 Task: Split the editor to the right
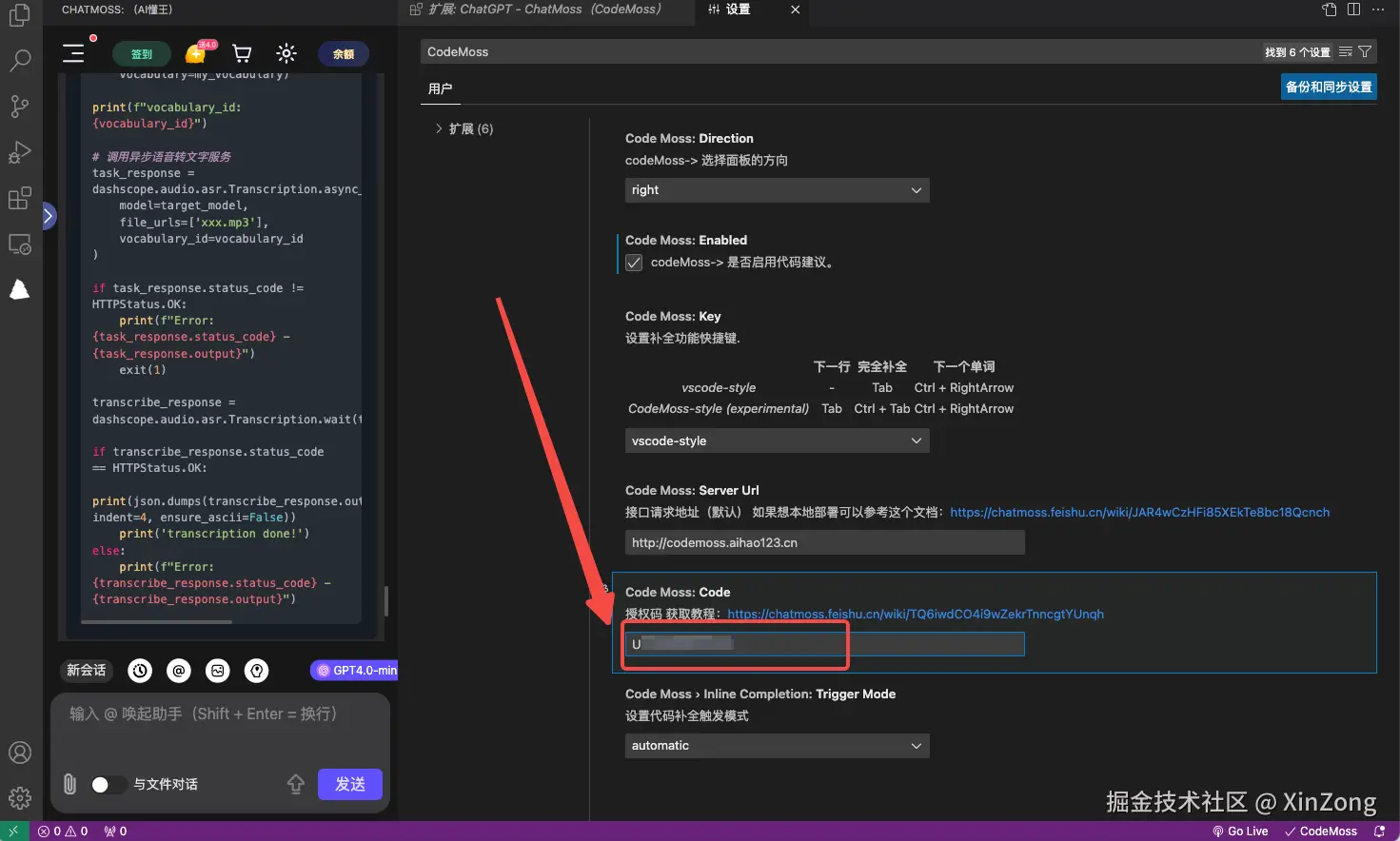point(1353,10)
